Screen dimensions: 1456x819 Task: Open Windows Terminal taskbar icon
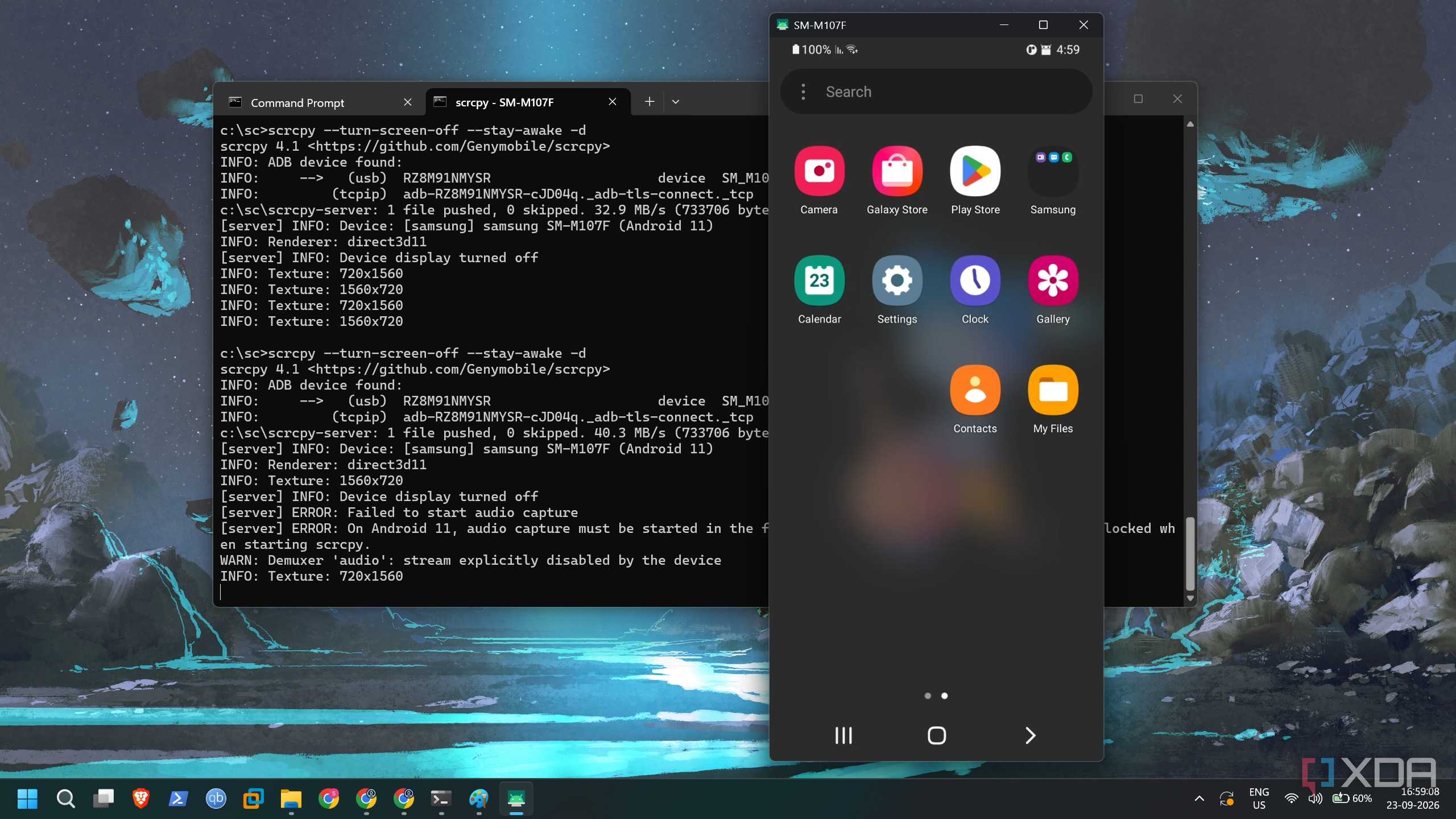pos(441,799)
